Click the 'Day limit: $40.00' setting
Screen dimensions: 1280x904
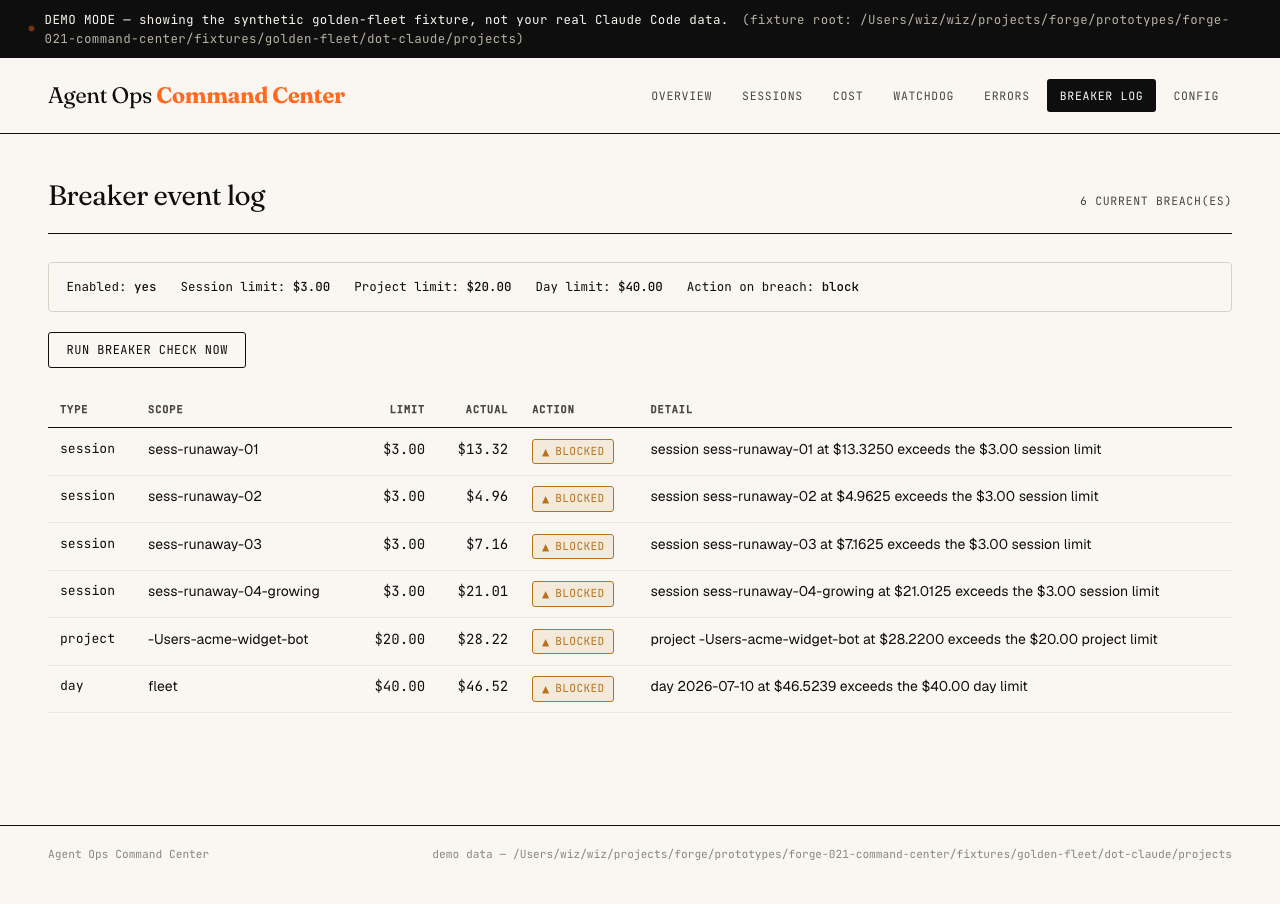[599, 287]
